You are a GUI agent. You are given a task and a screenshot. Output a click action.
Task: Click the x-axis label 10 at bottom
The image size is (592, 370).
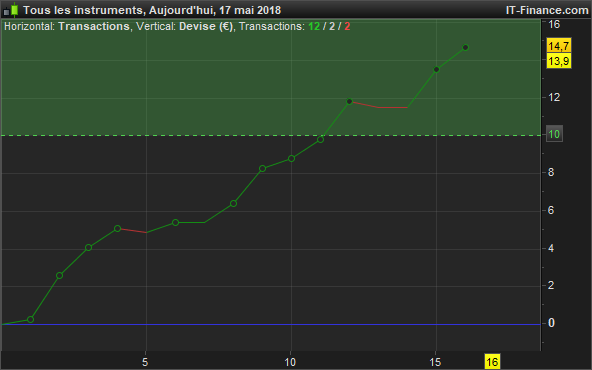click(290, 362)
